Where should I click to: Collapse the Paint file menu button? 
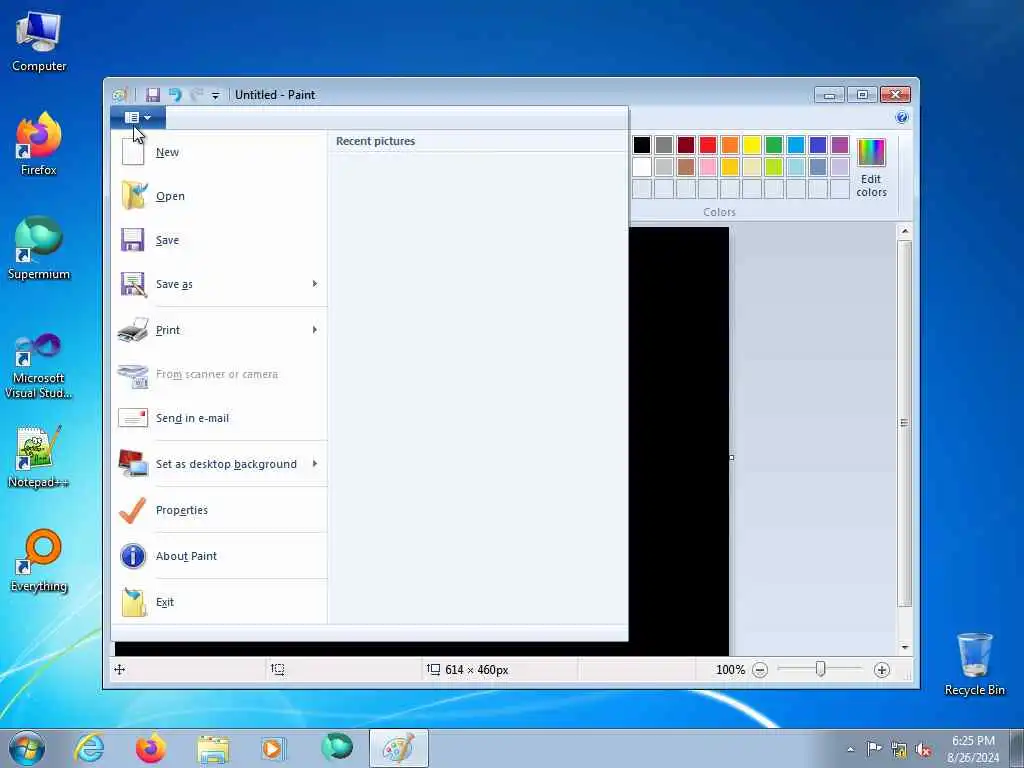pyautogui.click(x=138, y=118)
